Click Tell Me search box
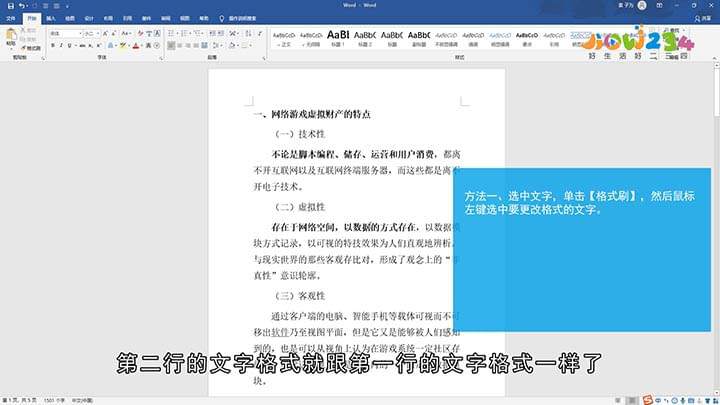The height and width of the screenshot is (405, 720). [x=238, y=18]
